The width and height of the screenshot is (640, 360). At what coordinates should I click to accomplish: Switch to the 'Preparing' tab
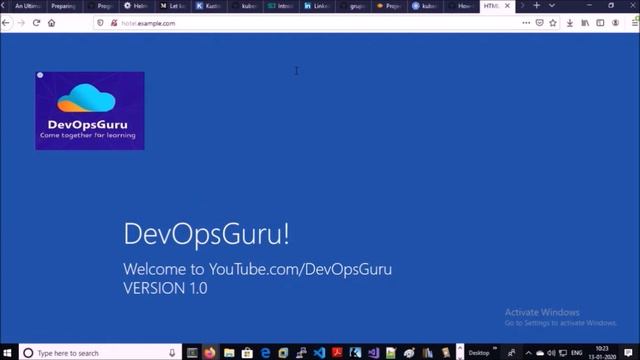point(64,6)
